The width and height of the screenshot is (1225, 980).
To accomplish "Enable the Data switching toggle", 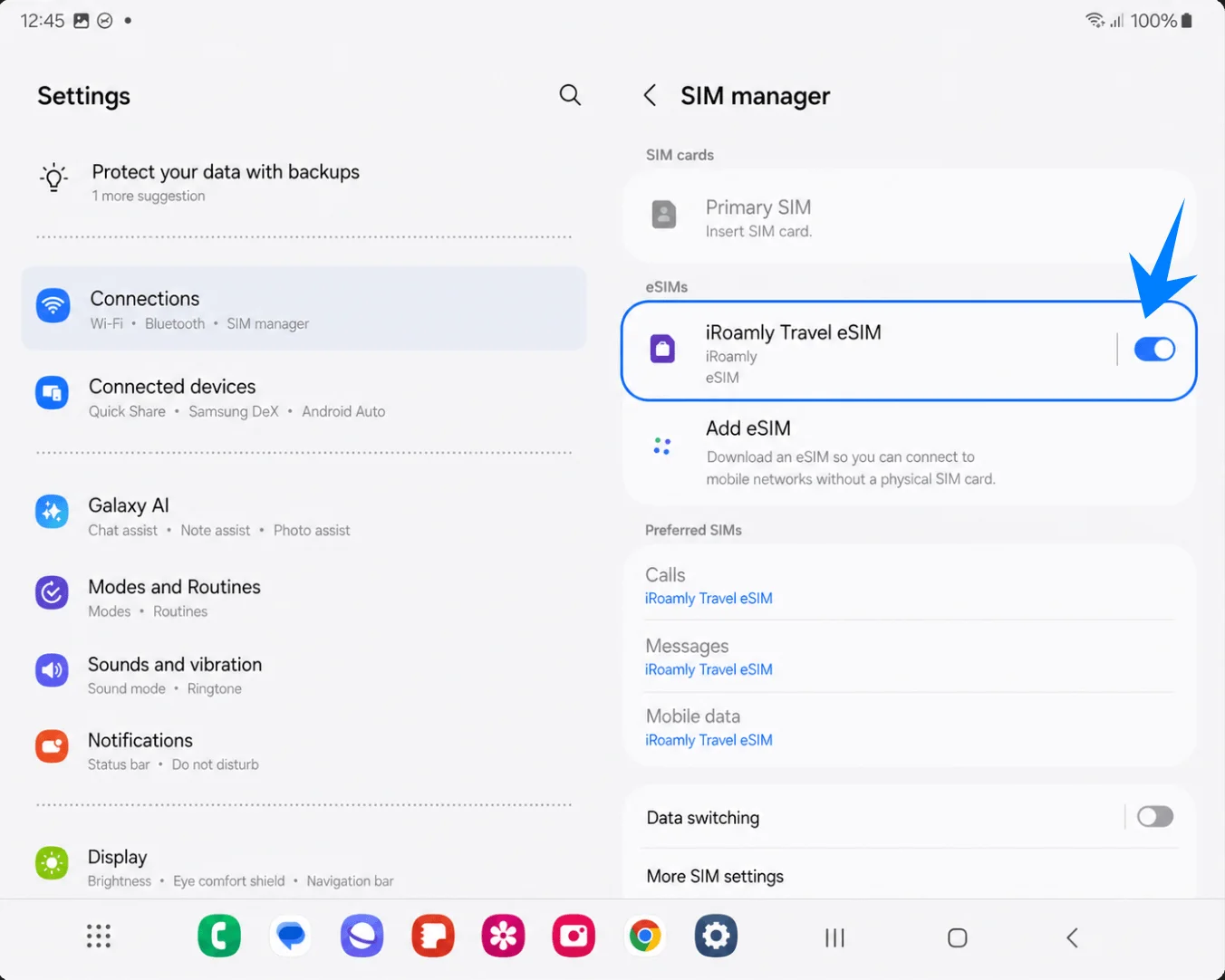I will (1155, 817).
